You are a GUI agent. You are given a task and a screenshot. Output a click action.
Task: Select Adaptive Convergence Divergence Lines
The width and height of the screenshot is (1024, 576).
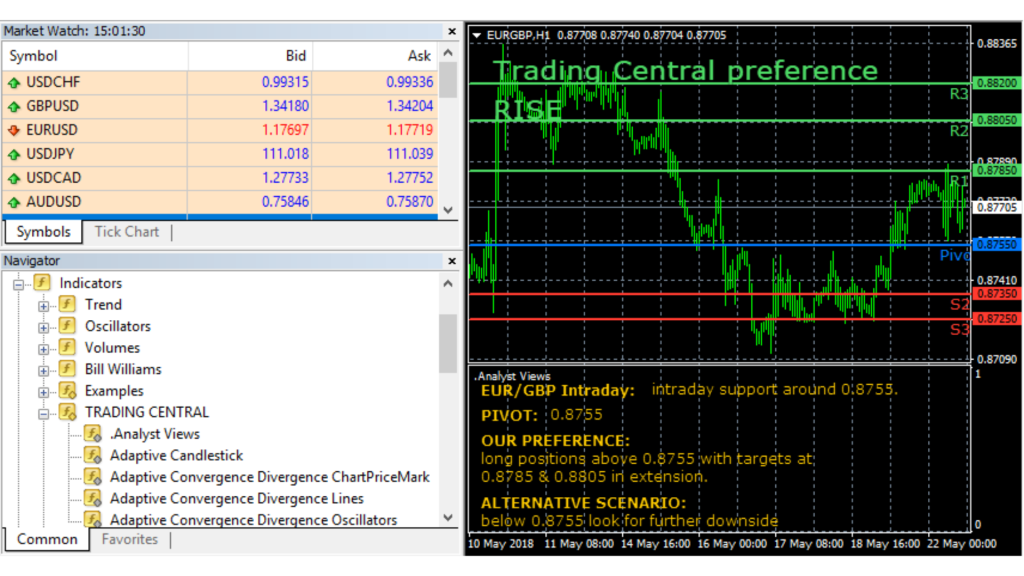(236, 498)
